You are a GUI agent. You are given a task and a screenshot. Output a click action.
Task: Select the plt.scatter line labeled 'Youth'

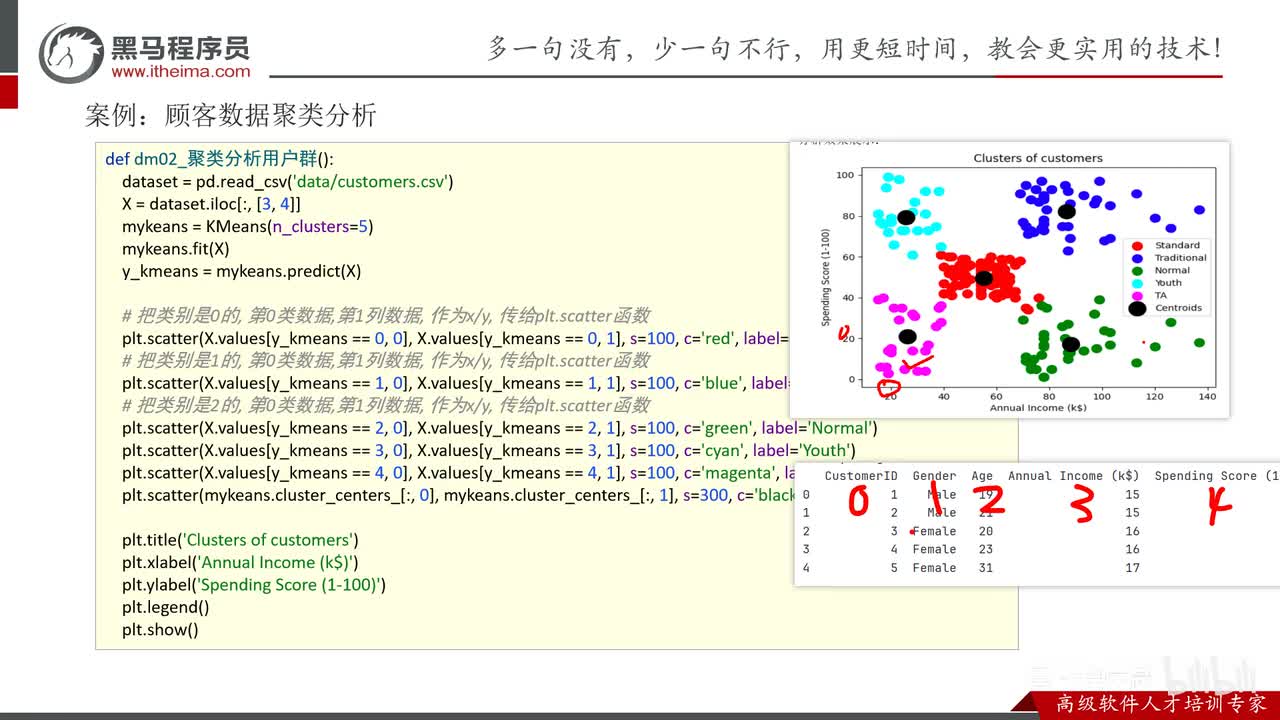click(489, 450)
